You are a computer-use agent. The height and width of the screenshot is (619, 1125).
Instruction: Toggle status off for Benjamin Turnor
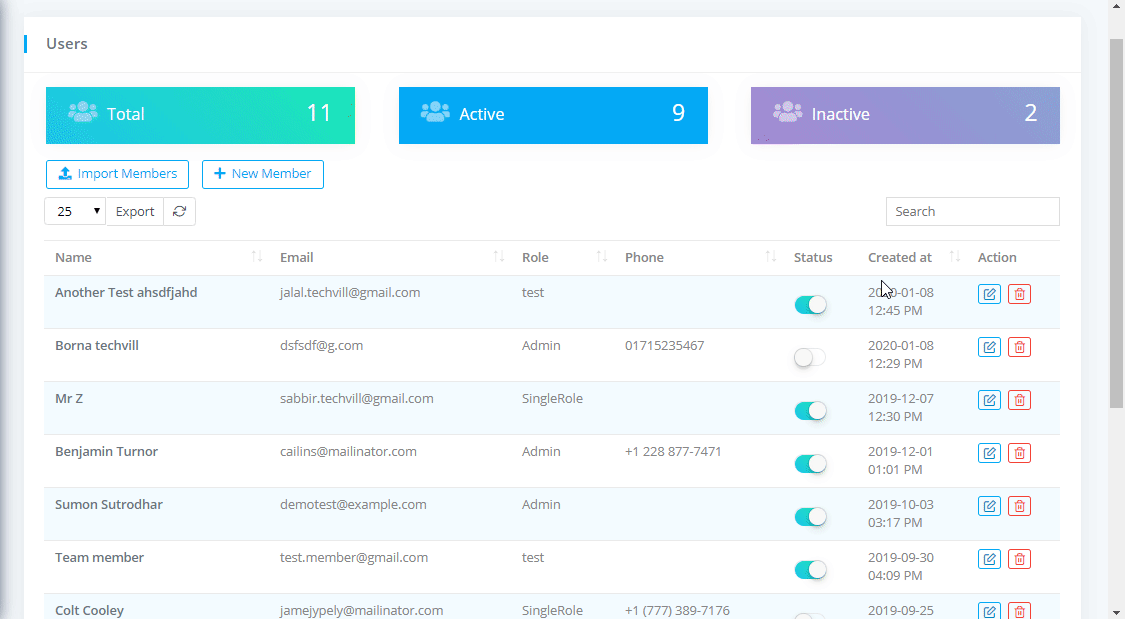click(x=810, y=463)
